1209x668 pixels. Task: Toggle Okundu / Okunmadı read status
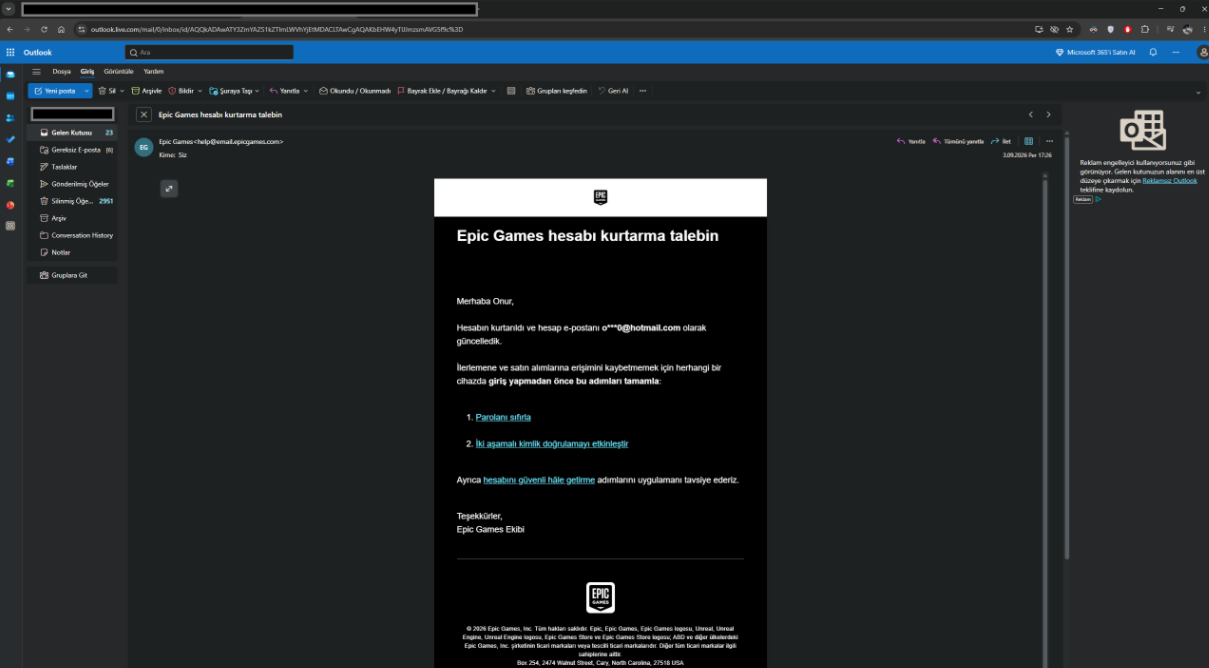click(x=355, y=91)
